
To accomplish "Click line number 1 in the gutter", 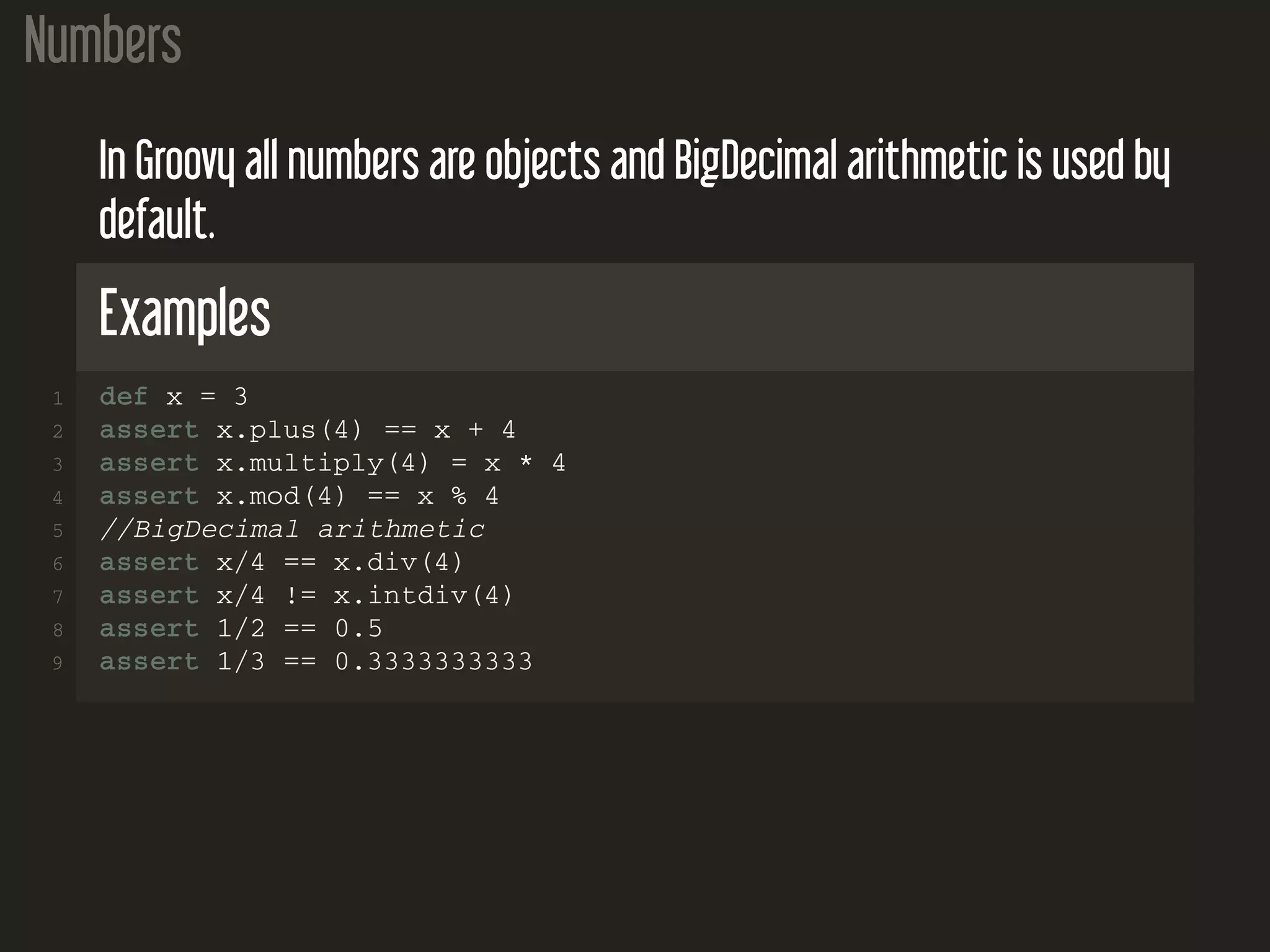I will [x=58, y=399].
